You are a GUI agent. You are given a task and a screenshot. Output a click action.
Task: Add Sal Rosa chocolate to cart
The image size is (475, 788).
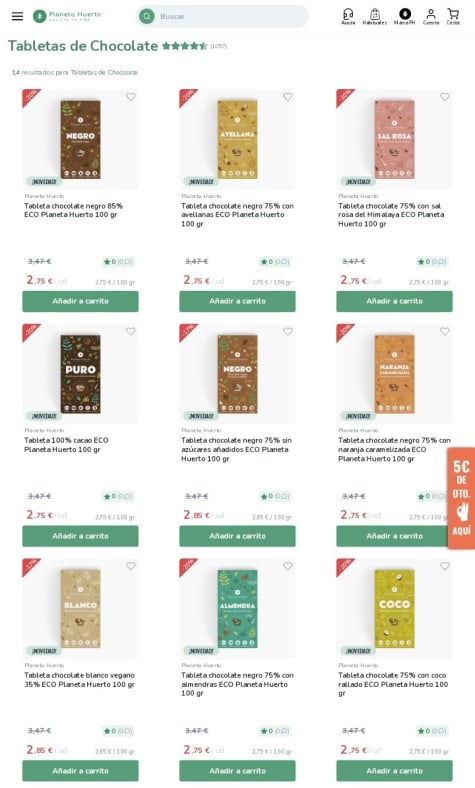[394, 301]
